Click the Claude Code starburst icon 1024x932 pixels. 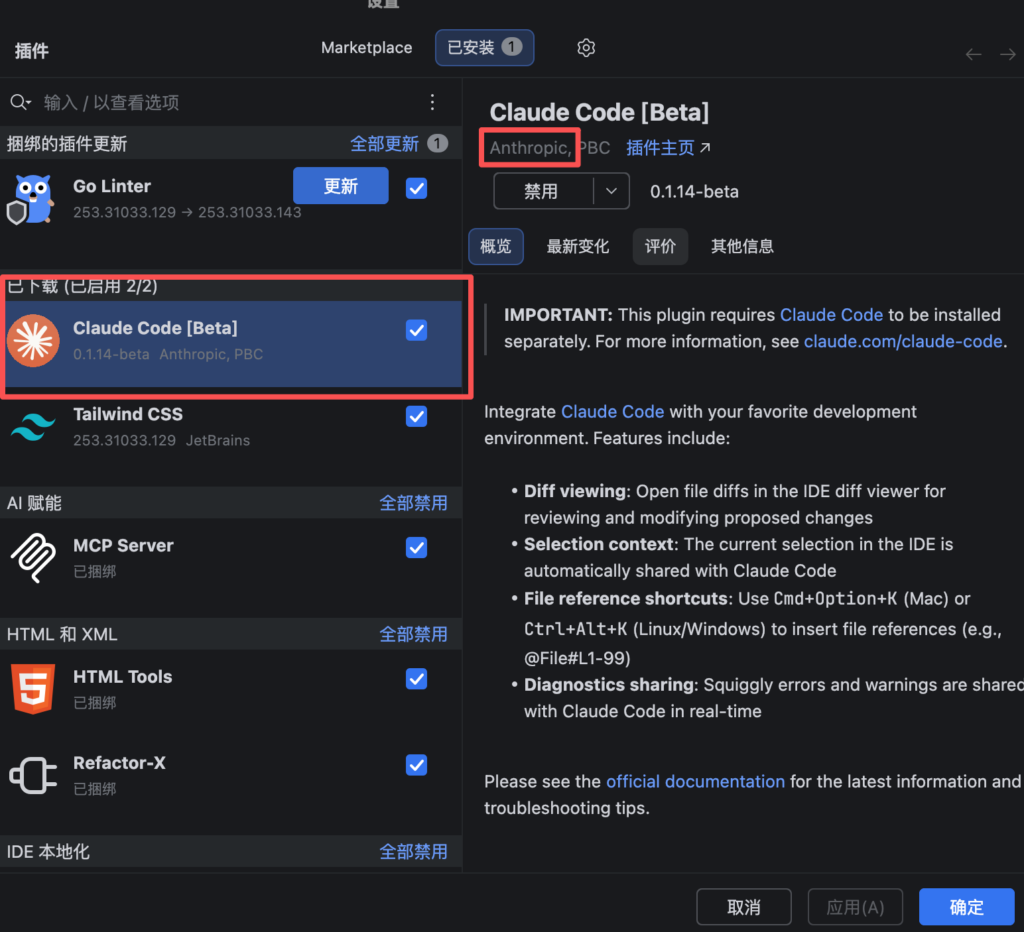(33, 340)
